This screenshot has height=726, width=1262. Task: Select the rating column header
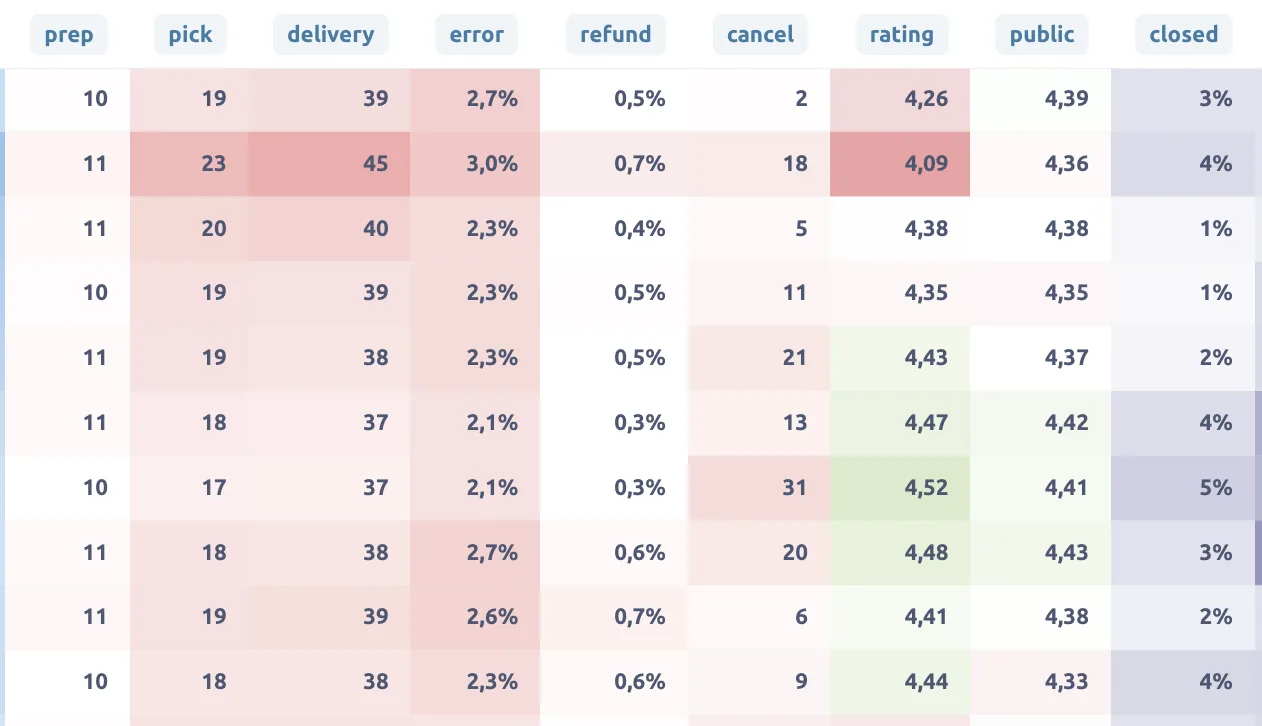(902, 35)
